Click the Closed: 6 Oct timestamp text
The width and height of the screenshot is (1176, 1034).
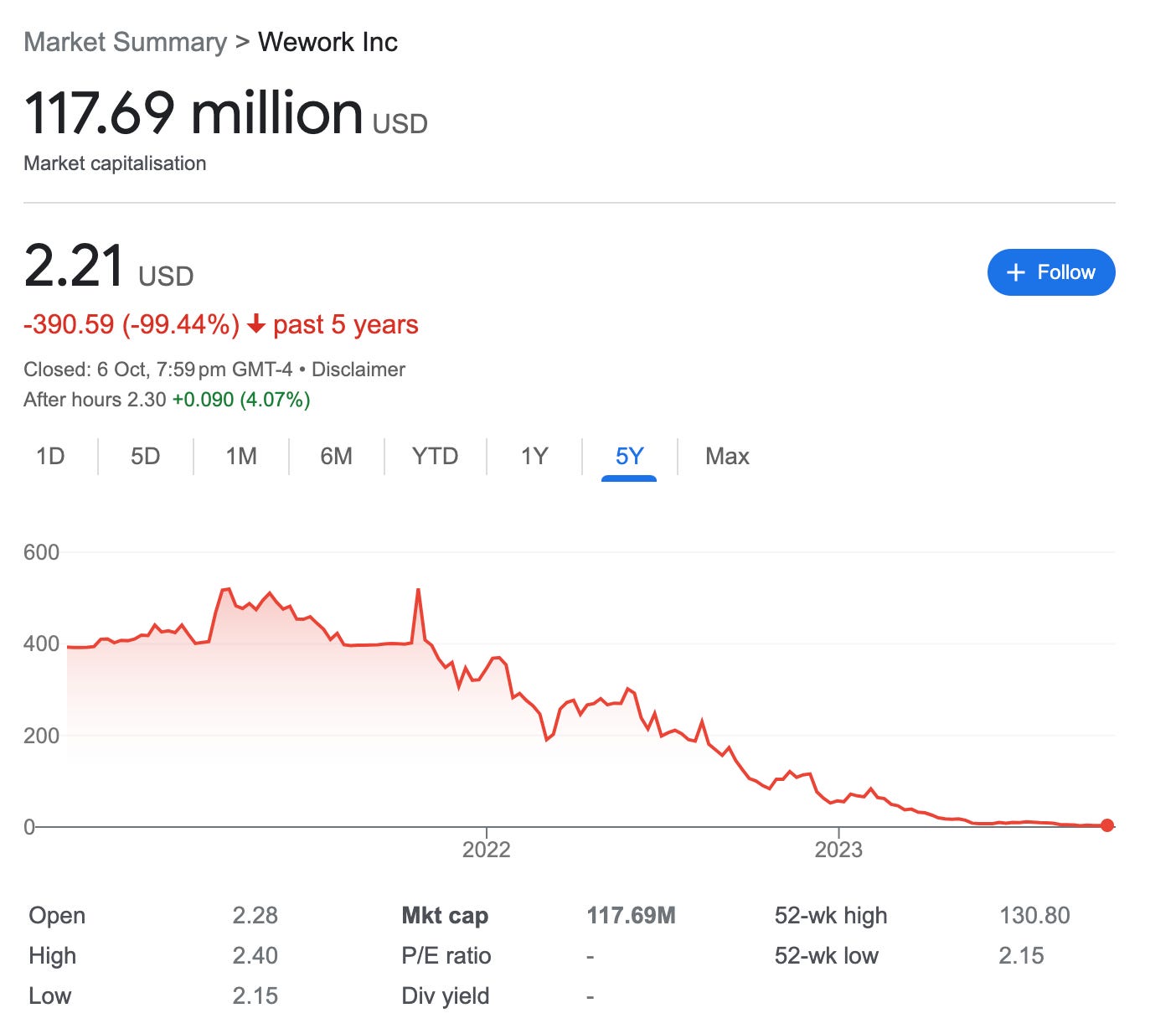(157, 370)
